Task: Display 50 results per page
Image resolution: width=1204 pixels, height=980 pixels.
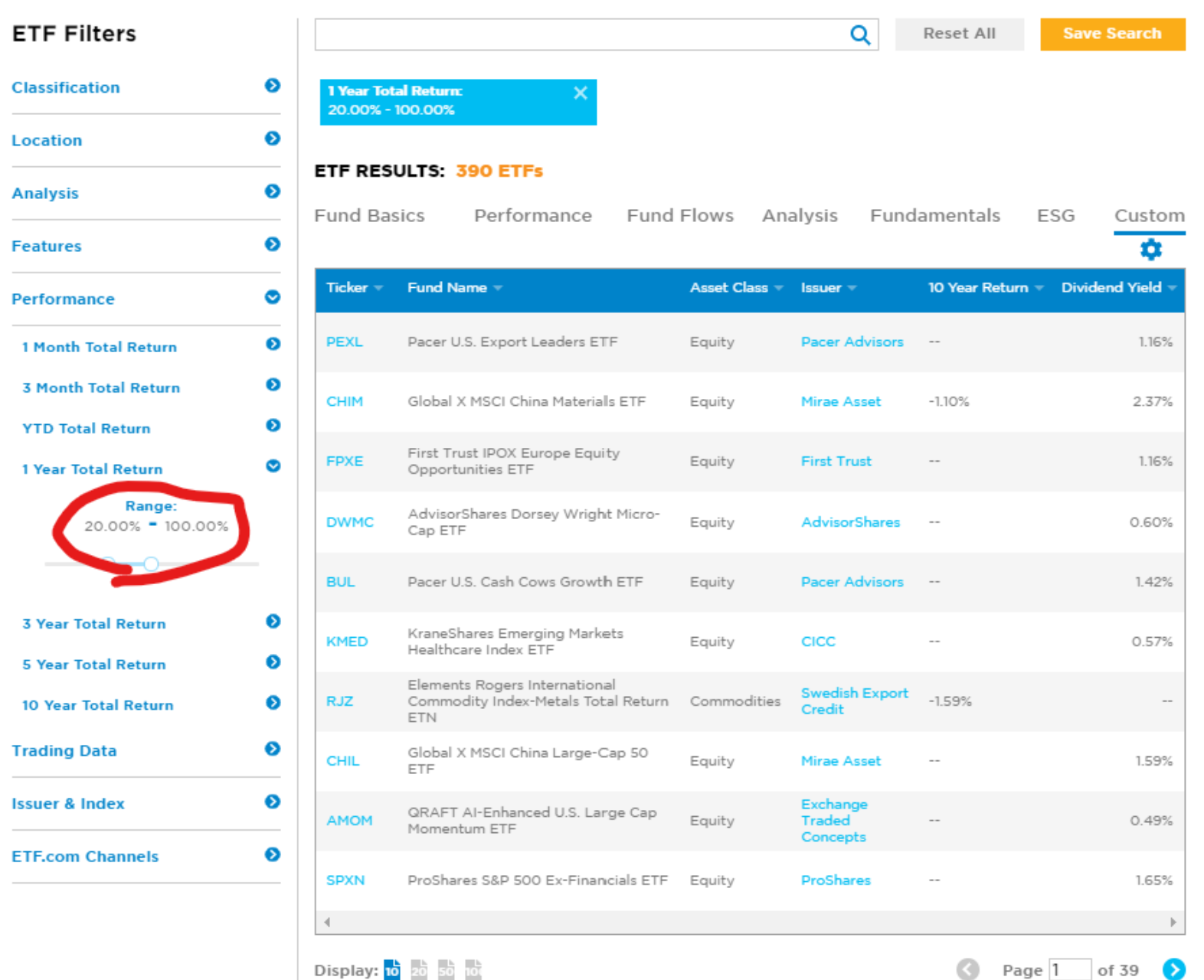Action: 446,969
